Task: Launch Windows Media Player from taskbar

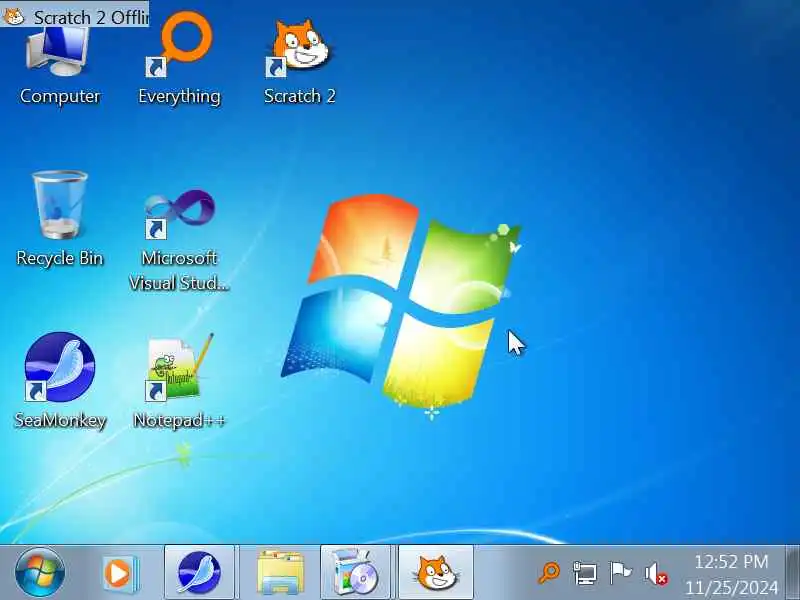Action: (119, 573)
